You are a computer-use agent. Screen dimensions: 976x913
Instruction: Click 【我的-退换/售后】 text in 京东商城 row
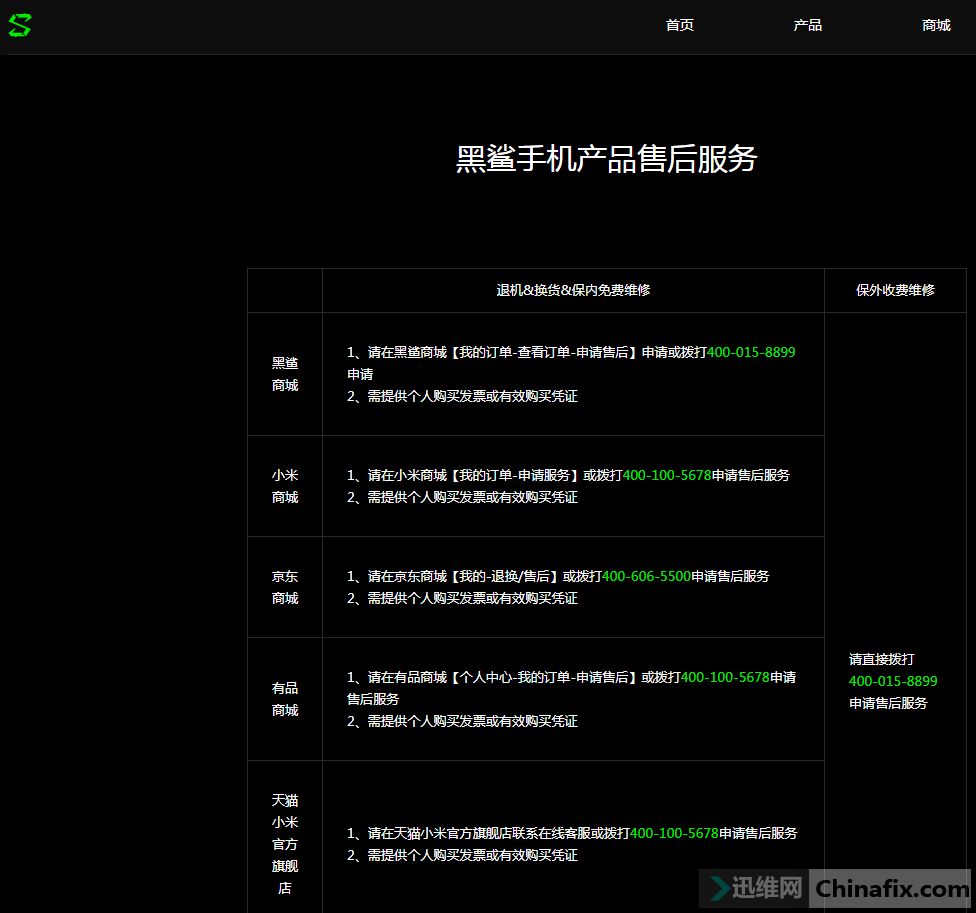tap(505, 576)
